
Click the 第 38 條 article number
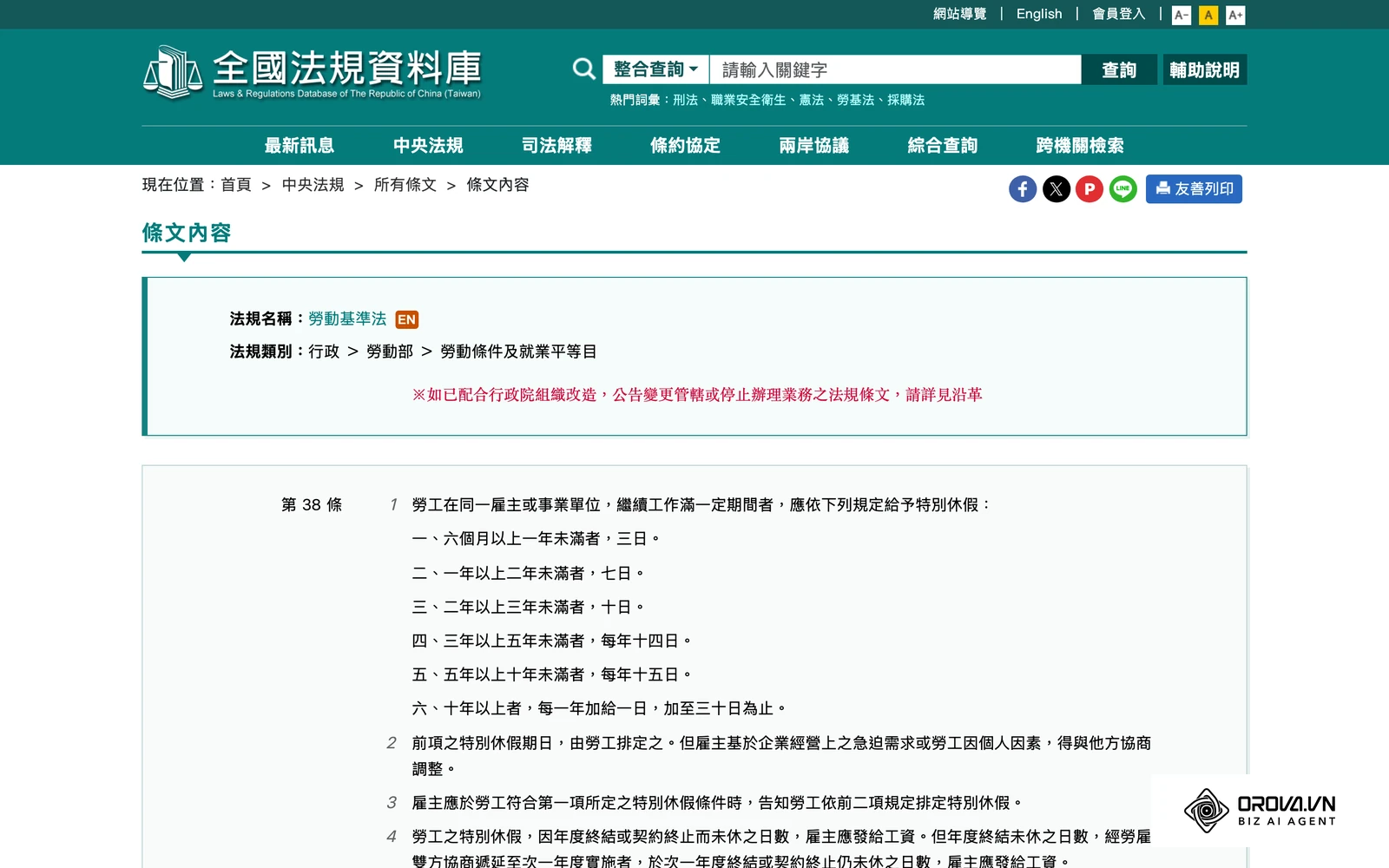point(312,505)
